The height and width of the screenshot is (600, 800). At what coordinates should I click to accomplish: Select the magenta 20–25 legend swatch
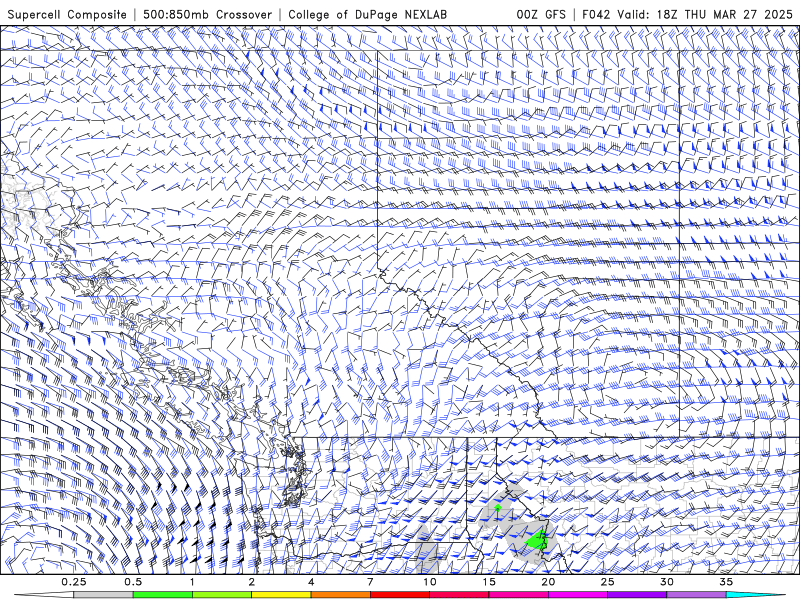click(x=578, y=595)
